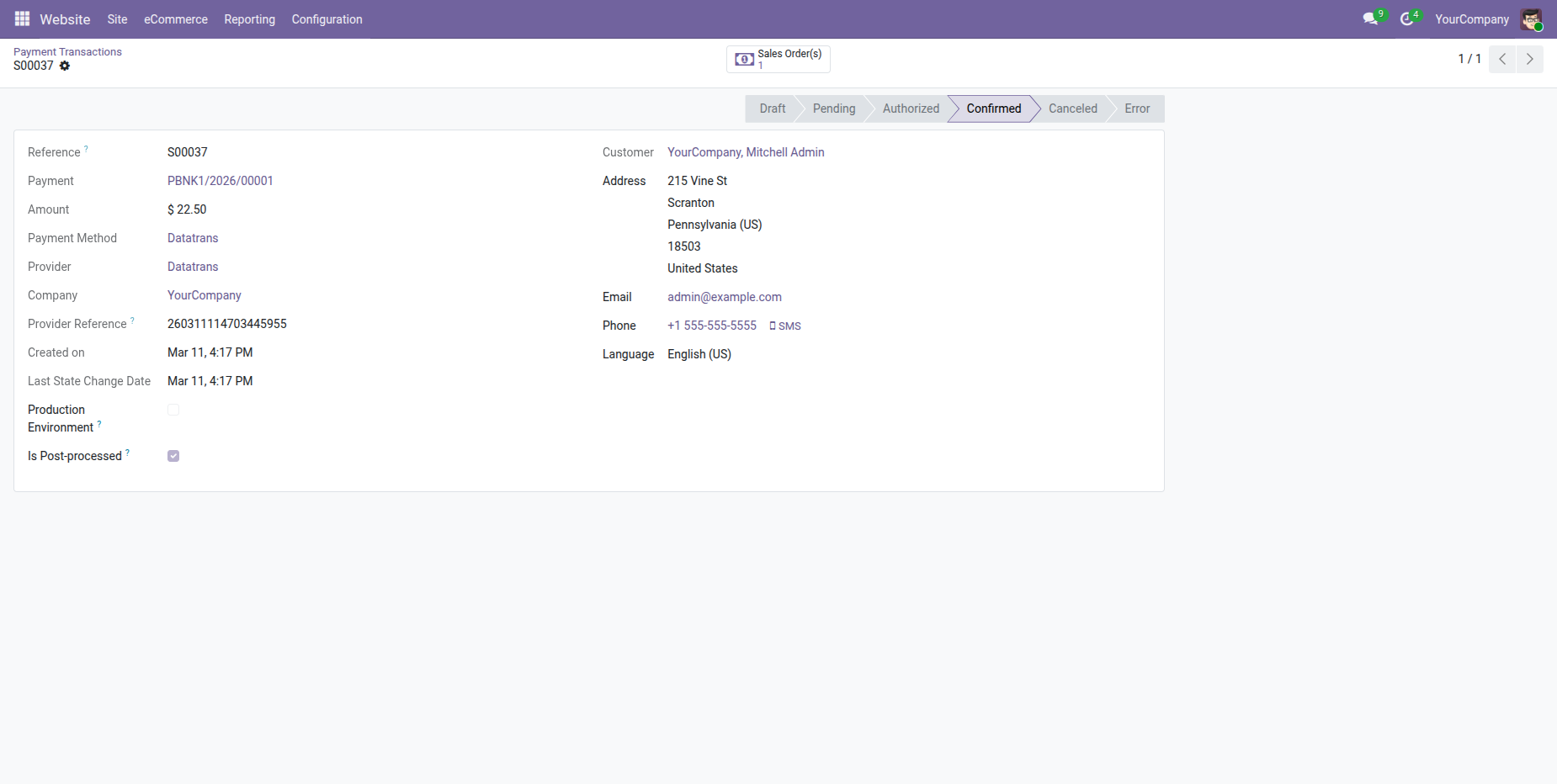Go to the previous record arrow
The height and width of the screenshot is (784, 1557).
coord(1502,59)
